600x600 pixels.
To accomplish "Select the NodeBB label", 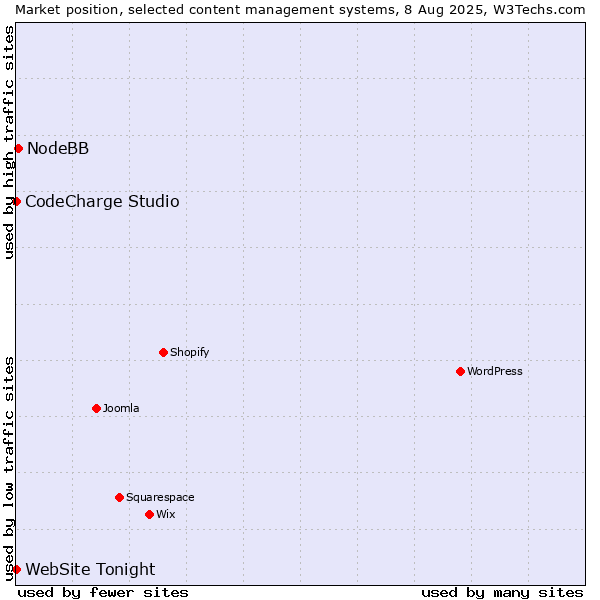I will [58, 148].
